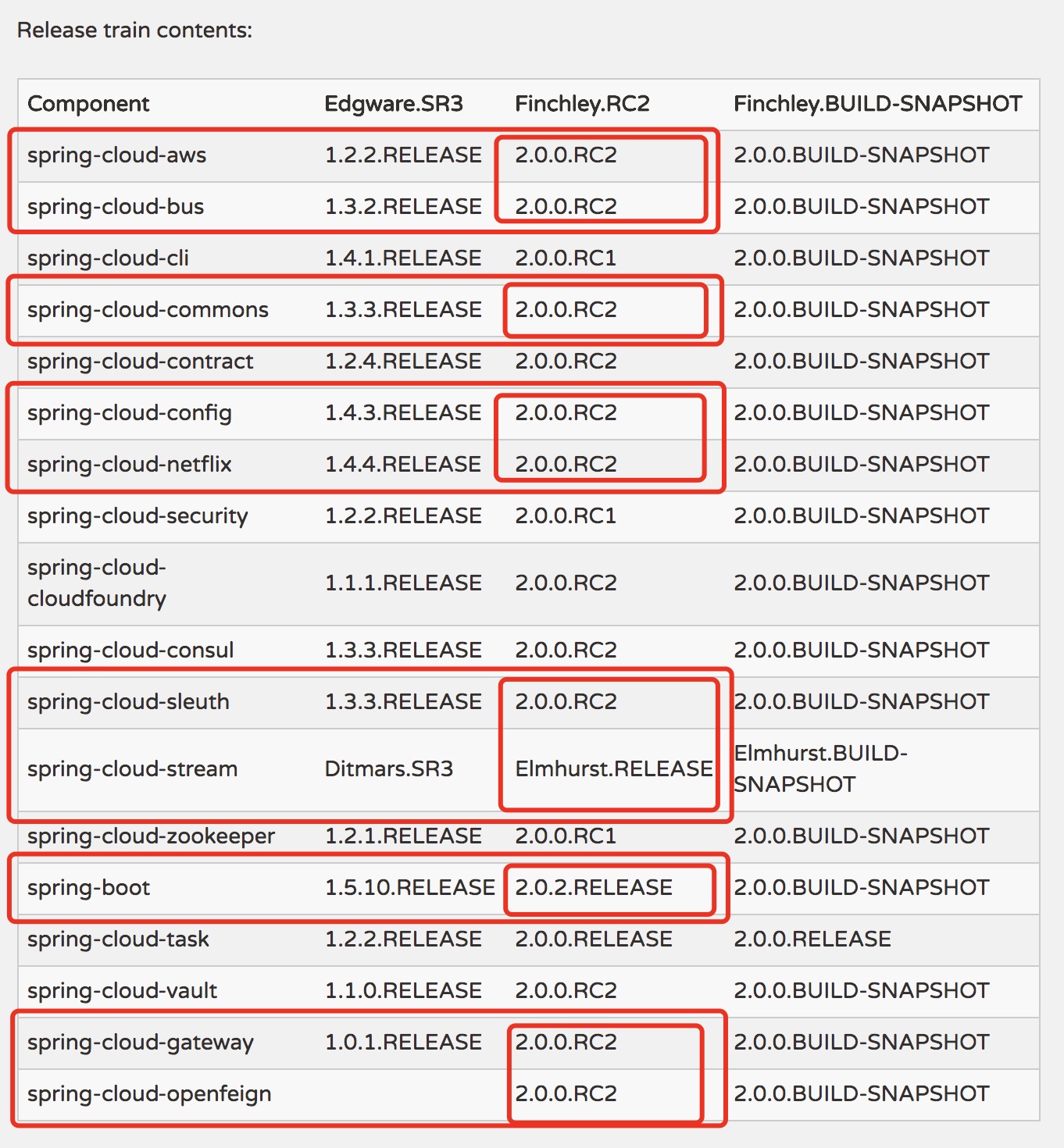Click 1.2.4.RELEASE in the spring-cloud-contract row
This screenshot has height=1148, width=1064.
pos(403,362)
